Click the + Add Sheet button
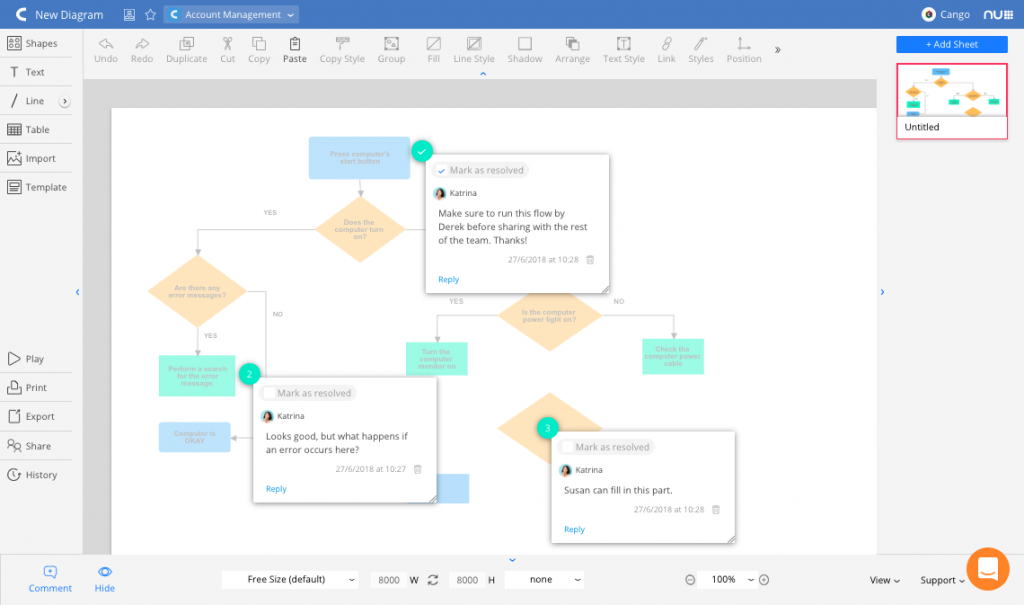Image resolution: width=1024 pixels, height=605 pixels. coord(951,45)
